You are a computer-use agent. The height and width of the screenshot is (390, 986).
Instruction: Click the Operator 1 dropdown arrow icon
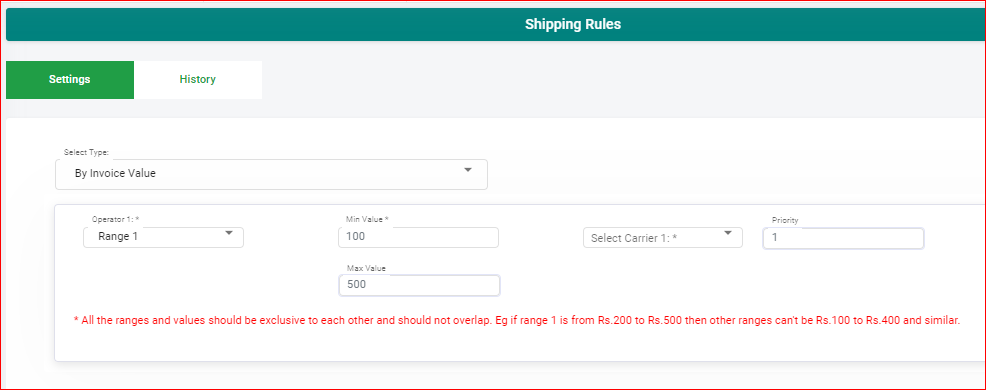tap(229, 233)
